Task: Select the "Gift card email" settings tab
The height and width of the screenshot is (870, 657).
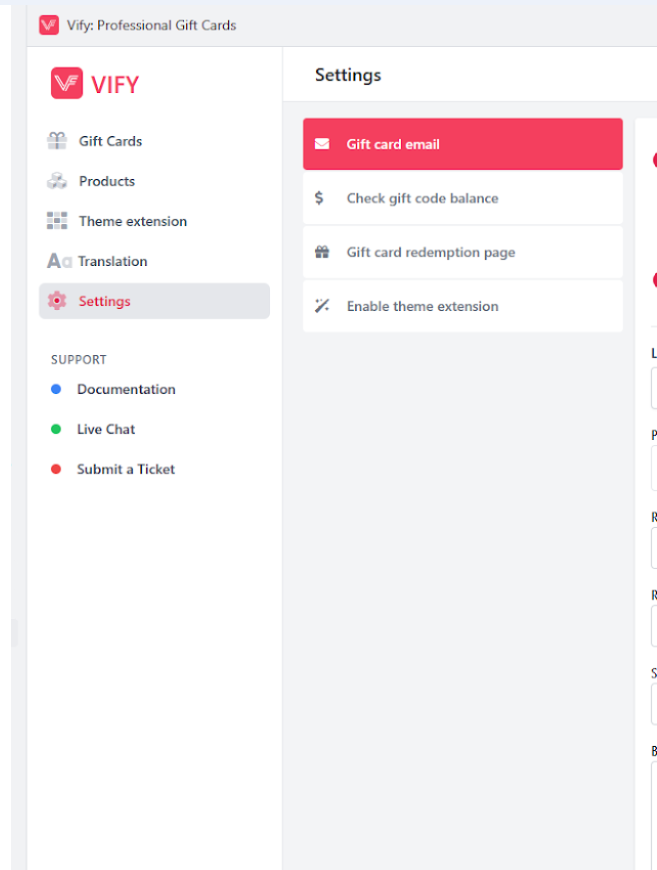Action: 393,144
